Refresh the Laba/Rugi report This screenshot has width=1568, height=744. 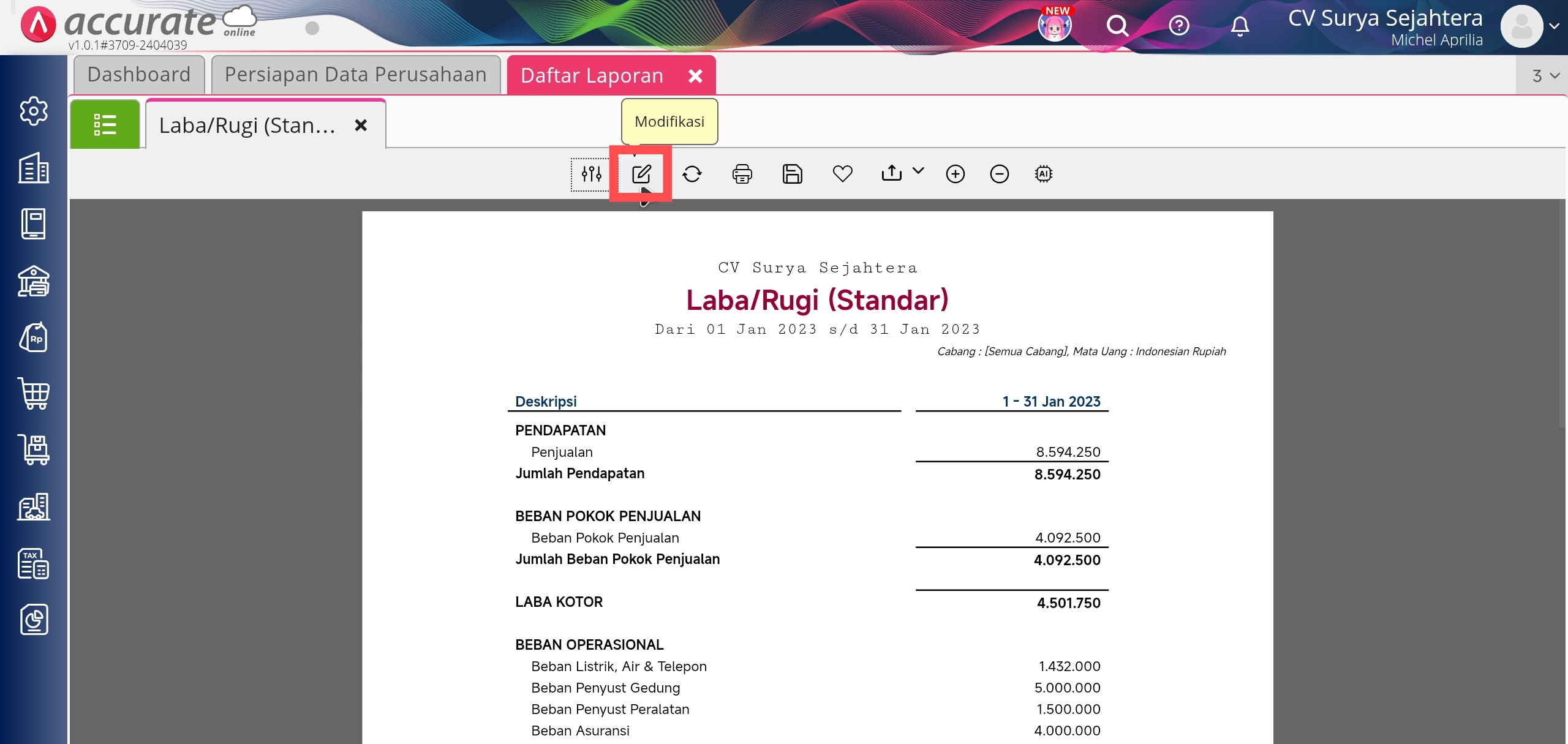(692, 175)
